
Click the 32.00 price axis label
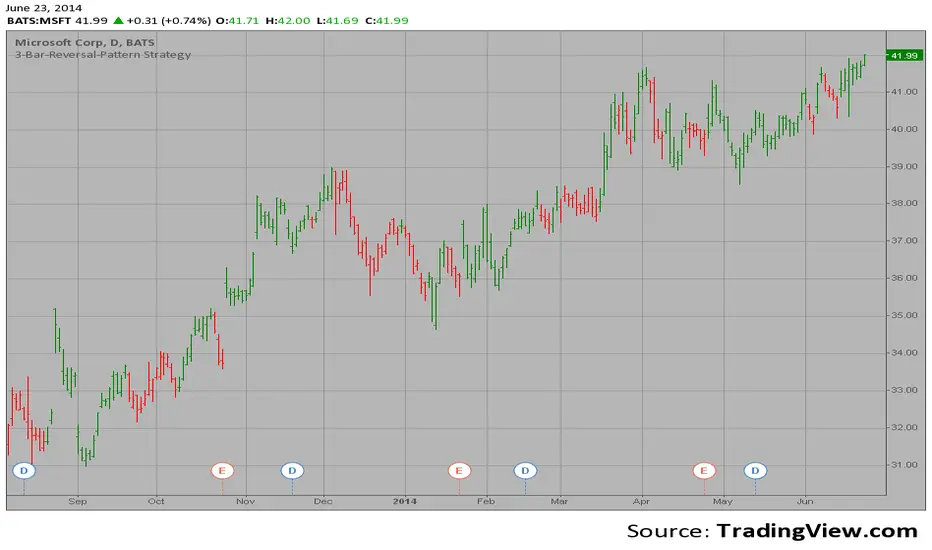(905, 427)
